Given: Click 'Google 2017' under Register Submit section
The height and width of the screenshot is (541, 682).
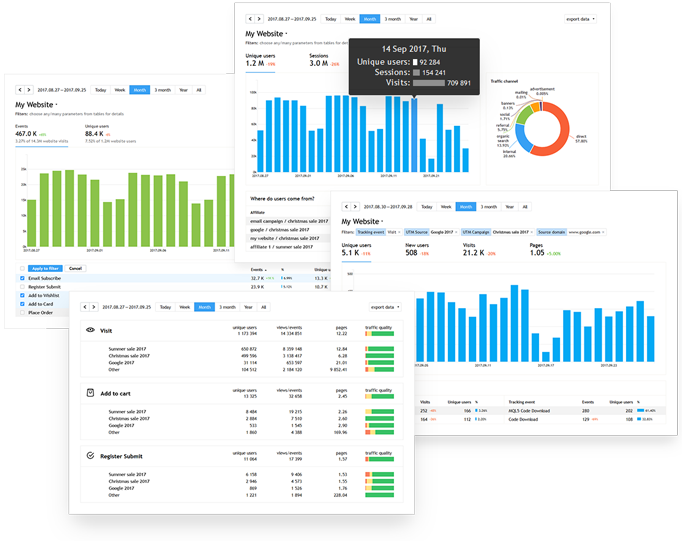Looking at the screenshot, I should pos(121,488).
